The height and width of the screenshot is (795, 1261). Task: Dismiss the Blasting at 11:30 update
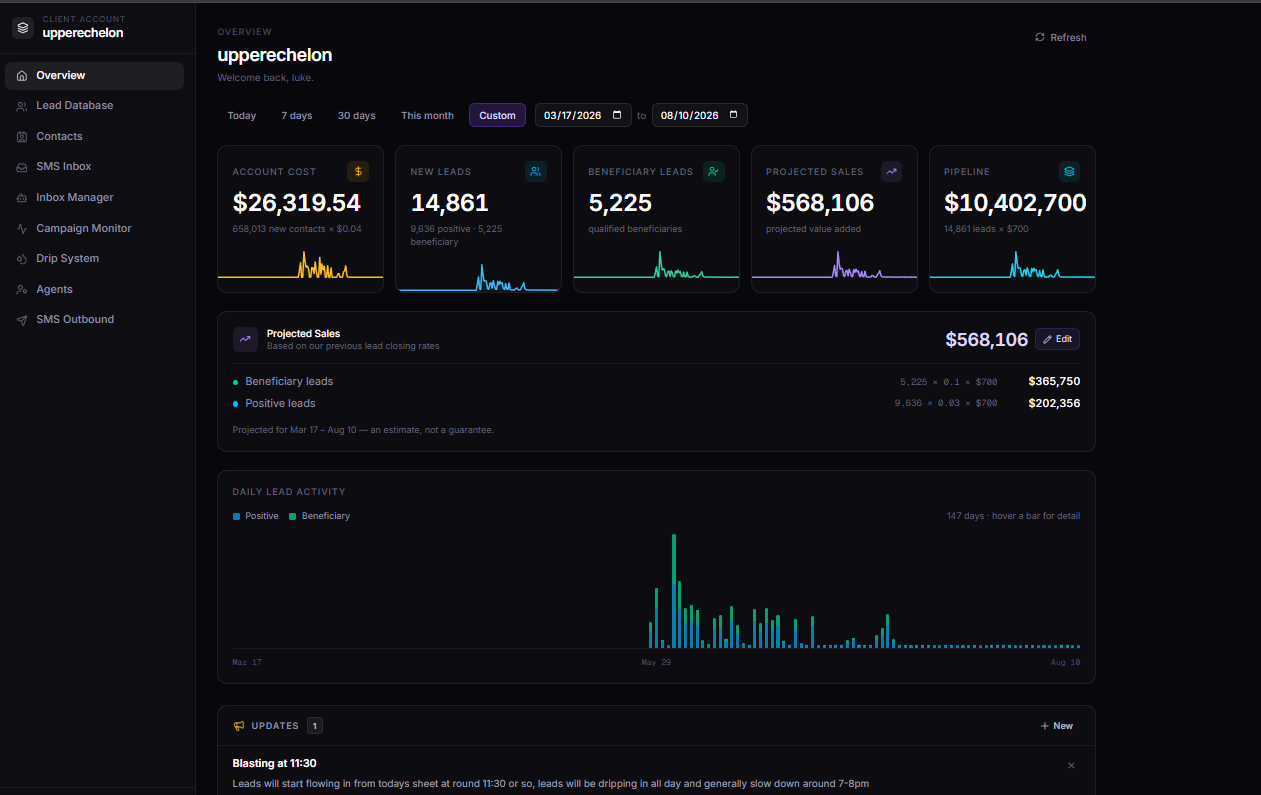click(x=1071, y=765)
